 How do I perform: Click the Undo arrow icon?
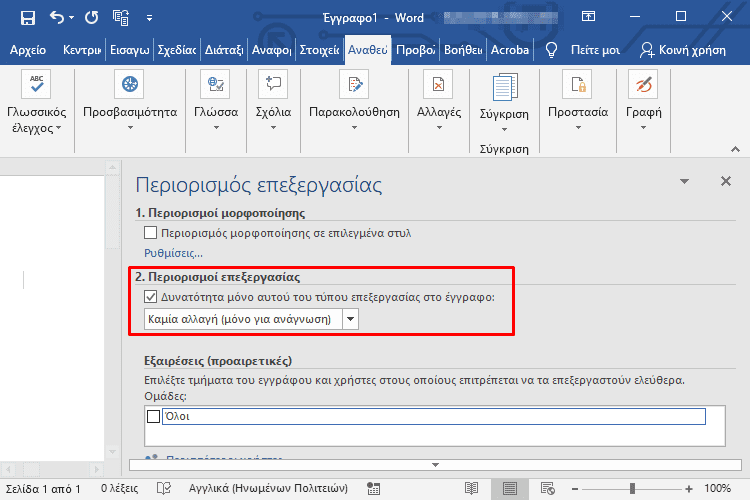57,17
